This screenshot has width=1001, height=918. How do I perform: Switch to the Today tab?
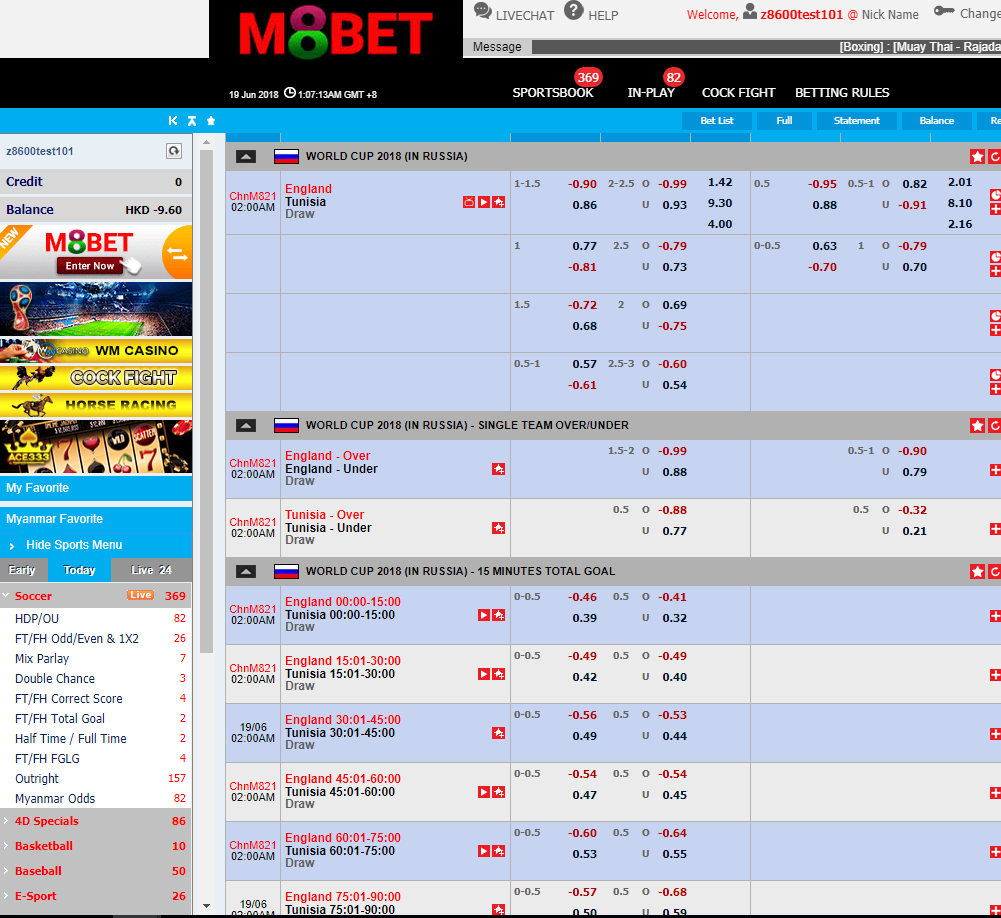click(79, 570)
